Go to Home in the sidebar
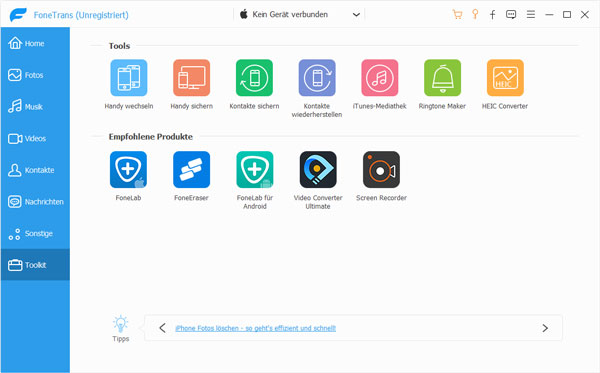600x373 pixels. pos(35,43)
